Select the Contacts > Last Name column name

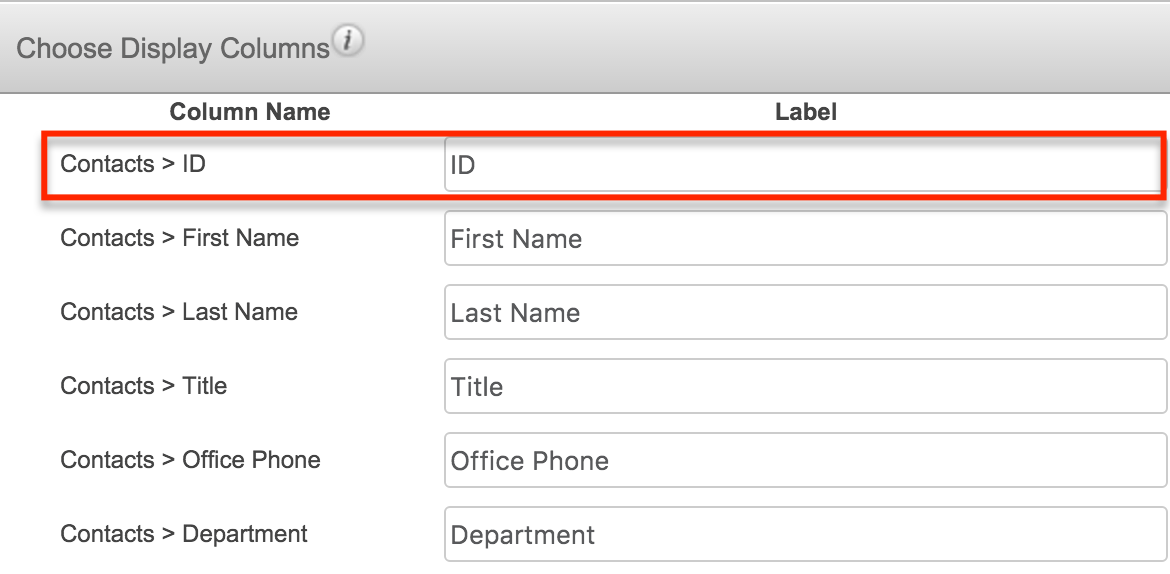179,312
